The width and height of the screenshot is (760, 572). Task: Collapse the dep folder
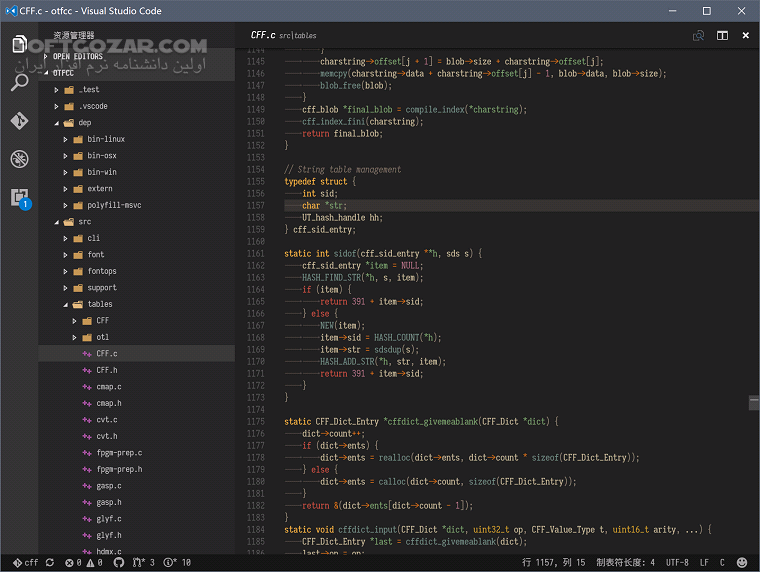pyautogui.click(x=137, y=122)
